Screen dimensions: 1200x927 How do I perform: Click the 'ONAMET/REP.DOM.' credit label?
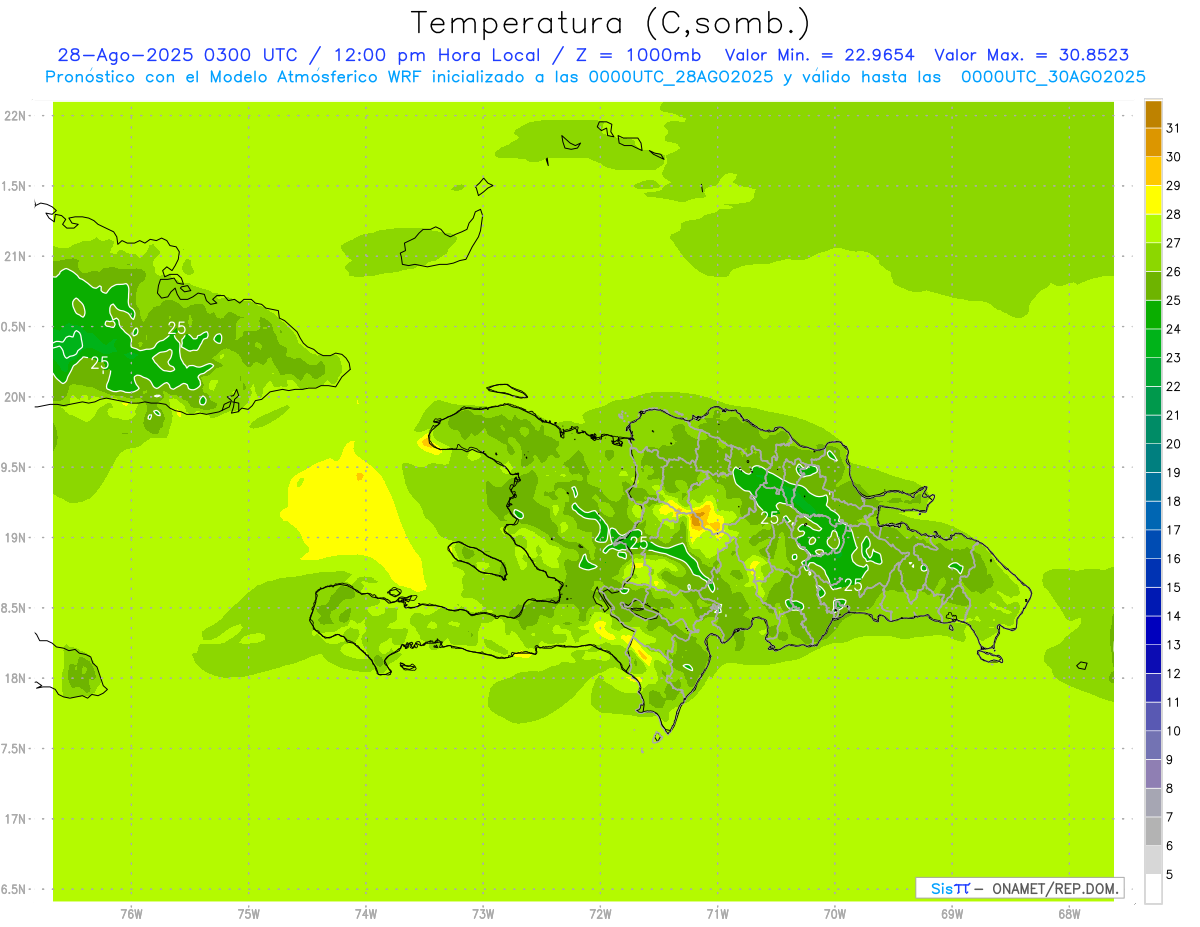click(1054, 888)
